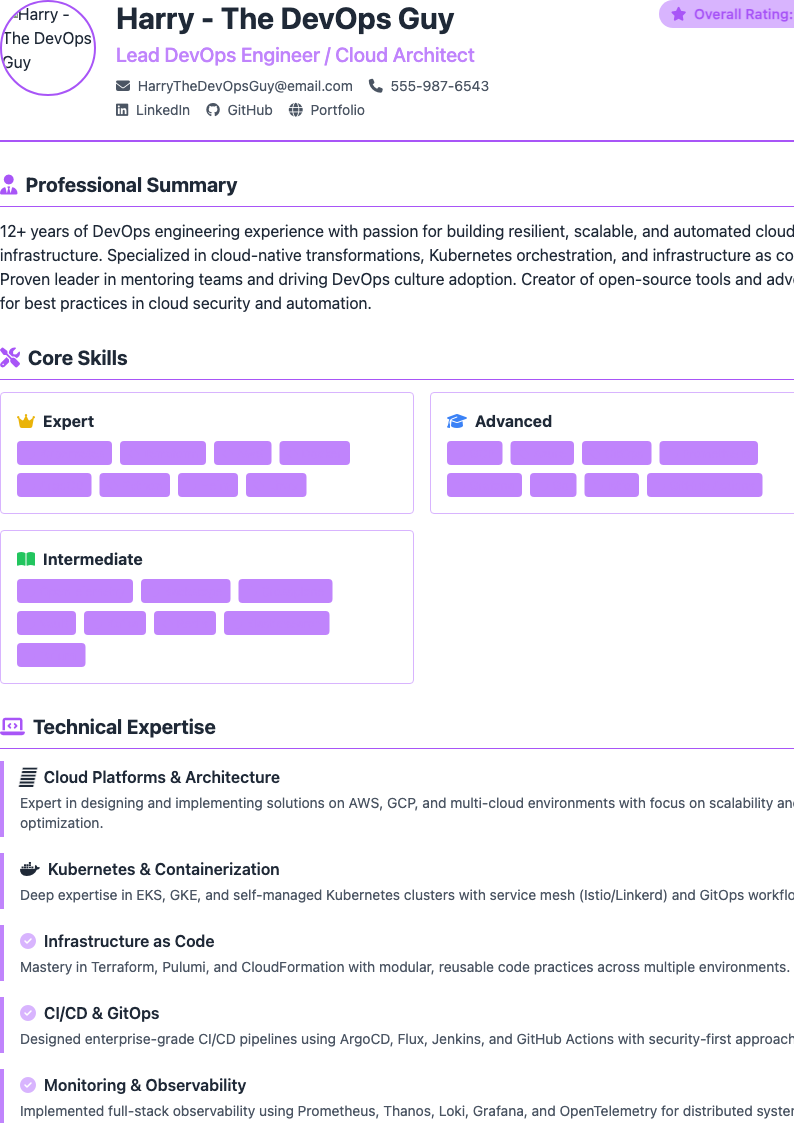Click the star icon in Overall Rating
This screenshot has width=794, height=1123.
(679, 14)
